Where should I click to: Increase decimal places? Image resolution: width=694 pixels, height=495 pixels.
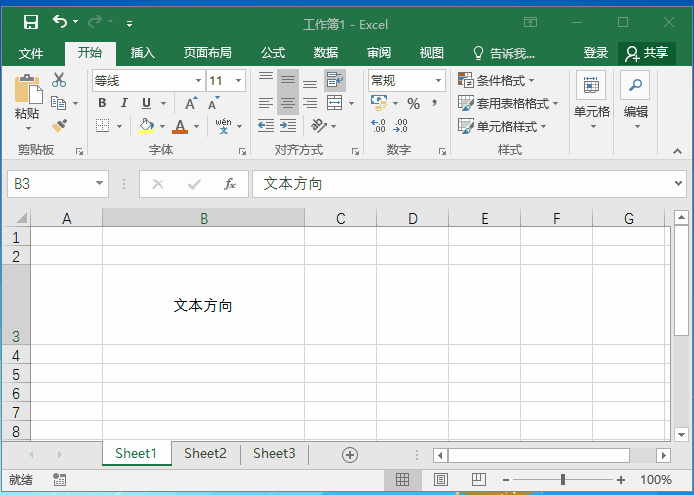click(379, 126)
